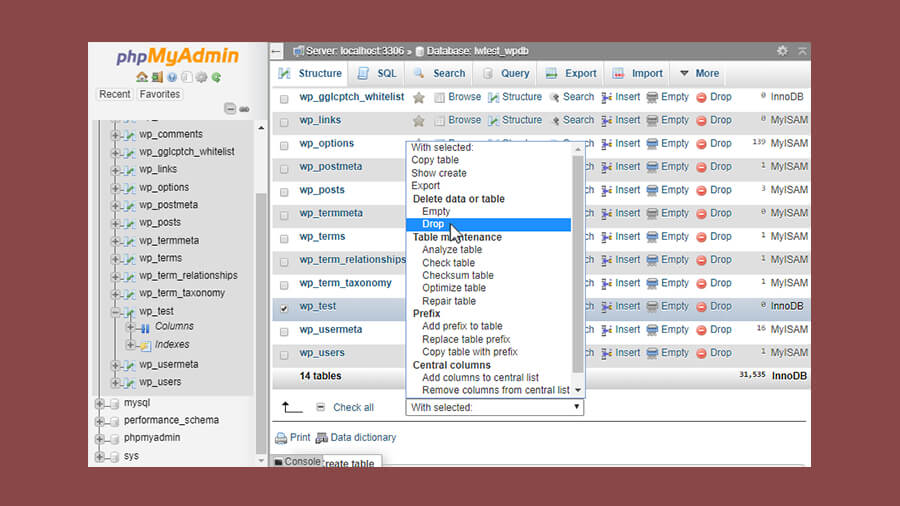Select 'Repair table' option
The width and height of the screenshot is (900, 506).
pyautogui.click(x=449, y=301)
